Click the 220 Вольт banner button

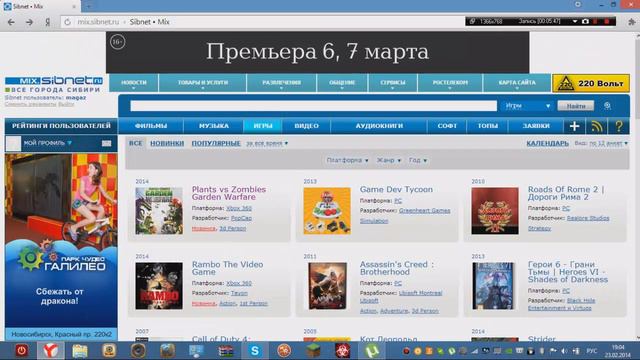[x=591, y=83]
